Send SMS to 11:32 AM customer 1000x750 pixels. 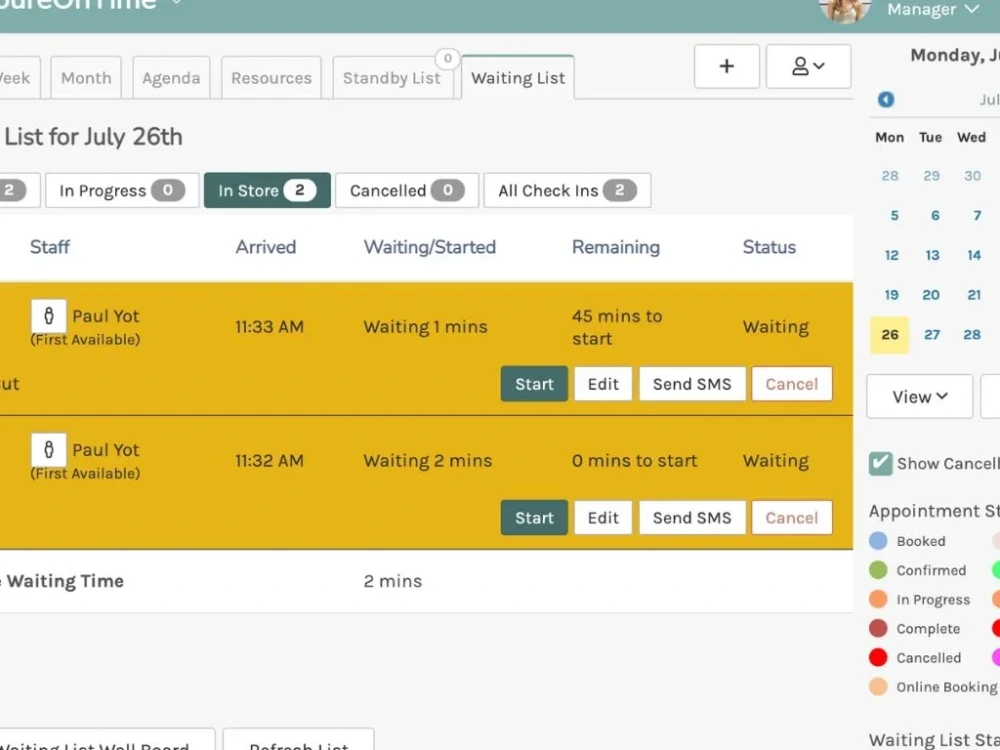[692, 517]
